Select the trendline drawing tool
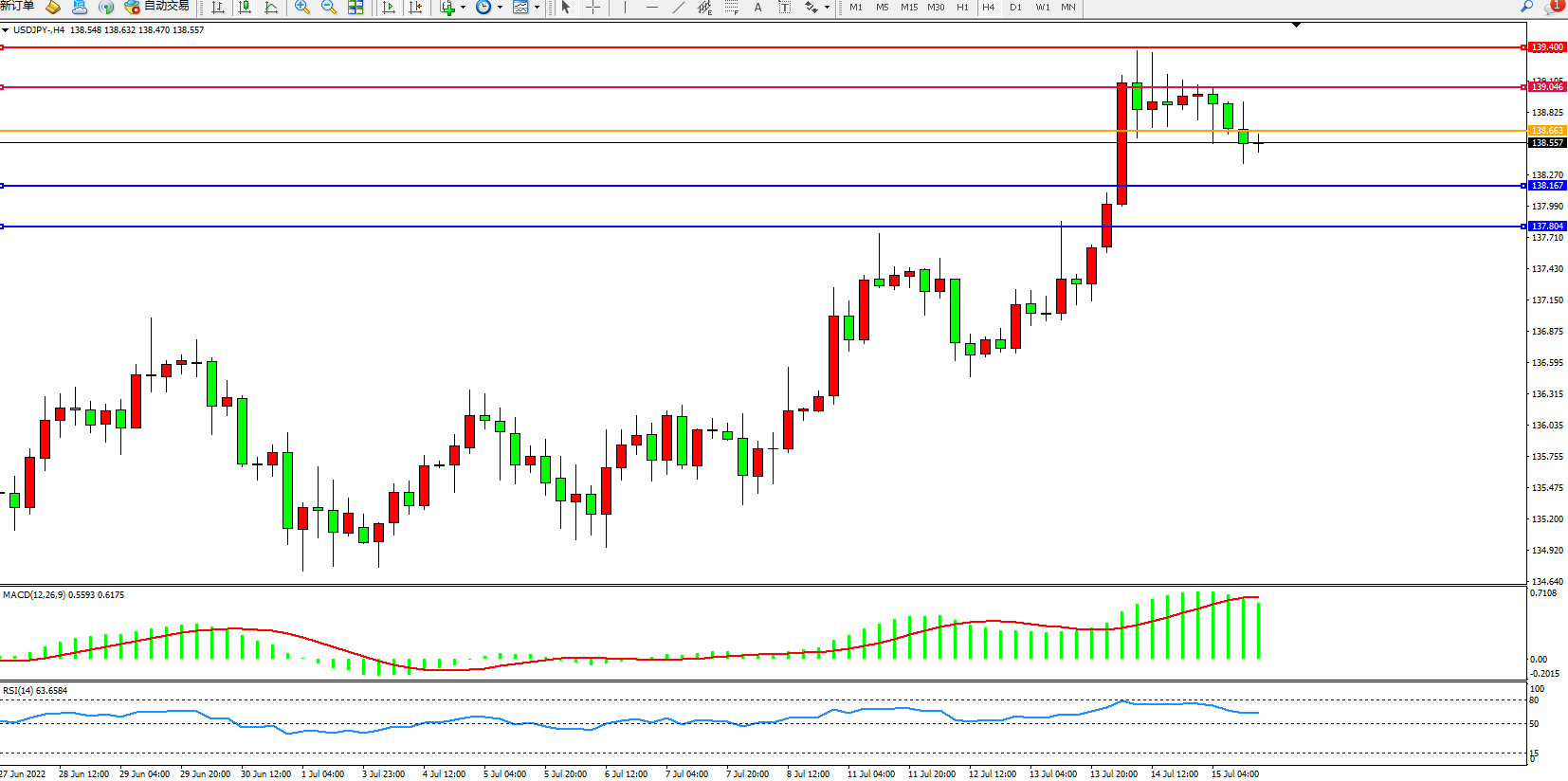This screenshot has width=1568, height=781. pyautogui.click(x=678, y=8)
